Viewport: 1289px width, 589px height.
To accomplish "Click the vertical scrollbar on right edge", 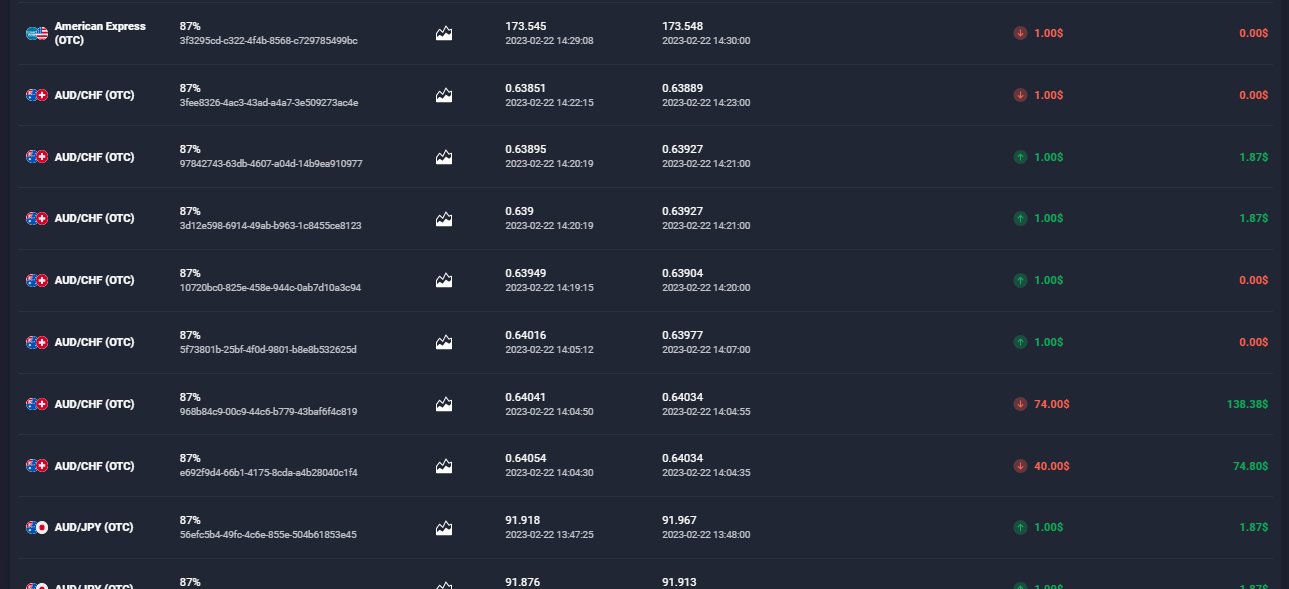I will 1282,294.
